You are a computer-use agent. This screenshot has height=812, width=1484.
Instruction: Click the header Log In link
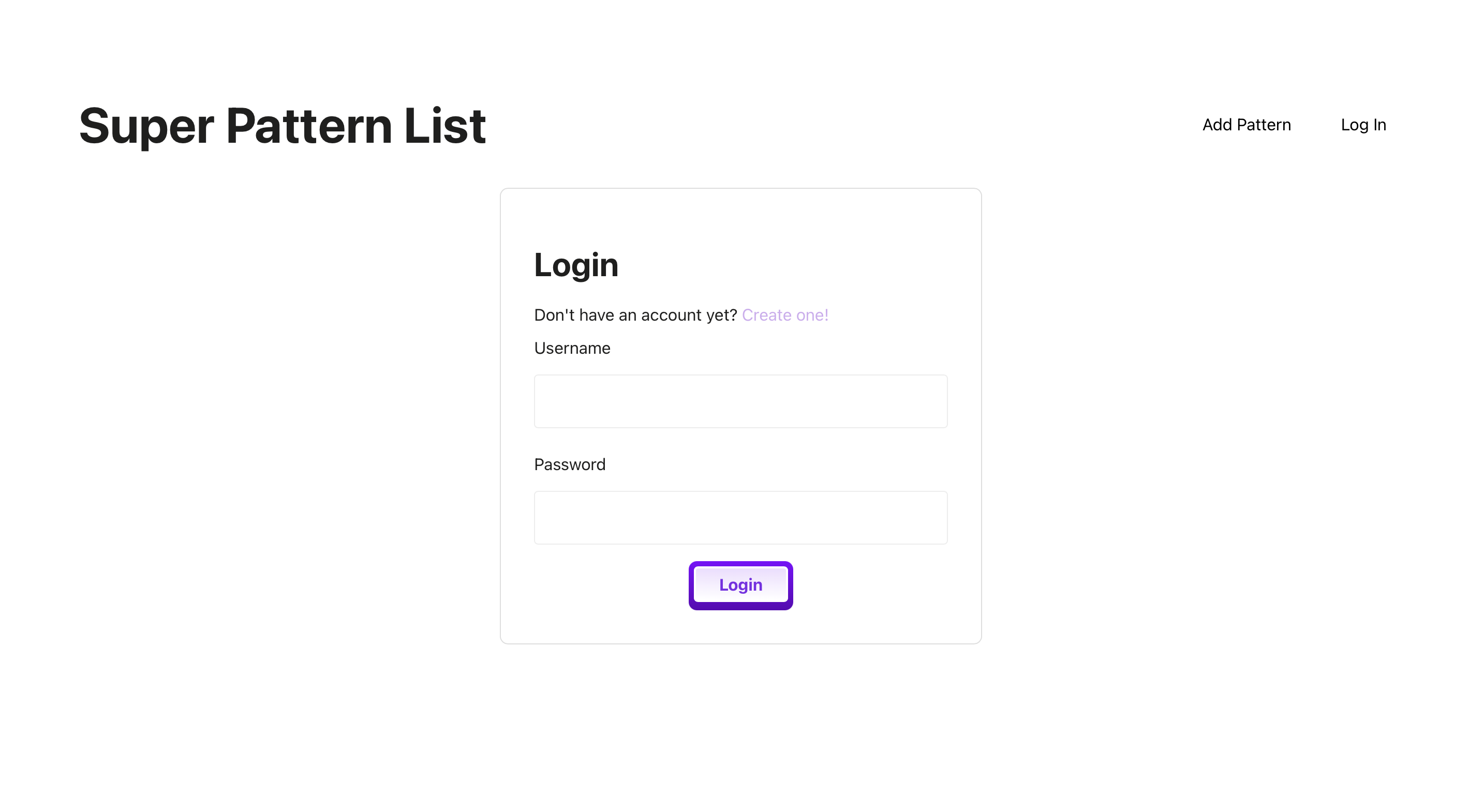coord(1363,125)
